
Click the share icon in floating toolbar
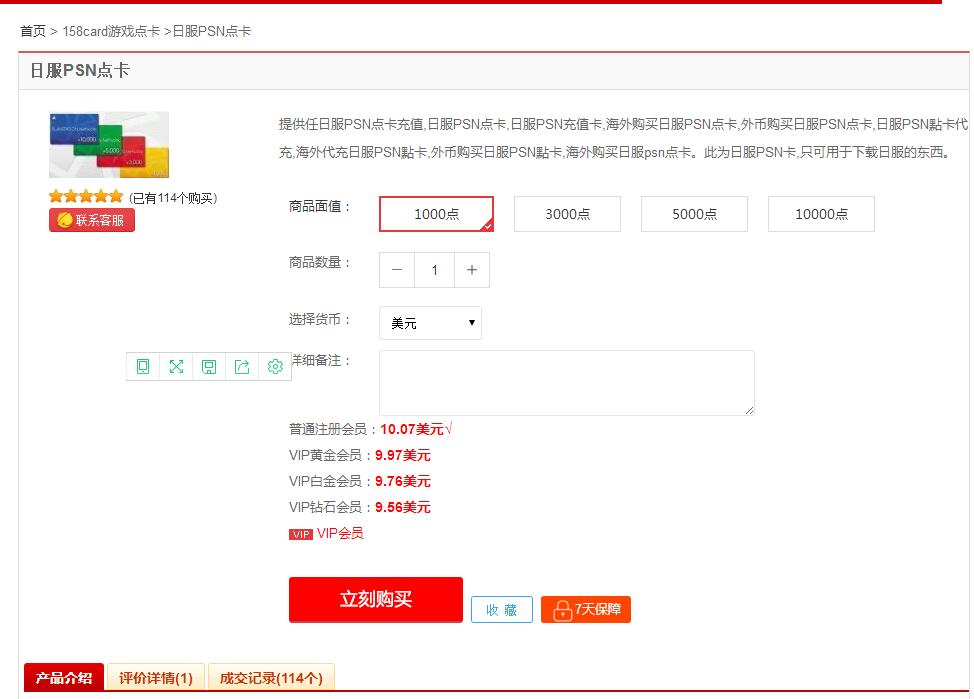[x=242, y=367]
